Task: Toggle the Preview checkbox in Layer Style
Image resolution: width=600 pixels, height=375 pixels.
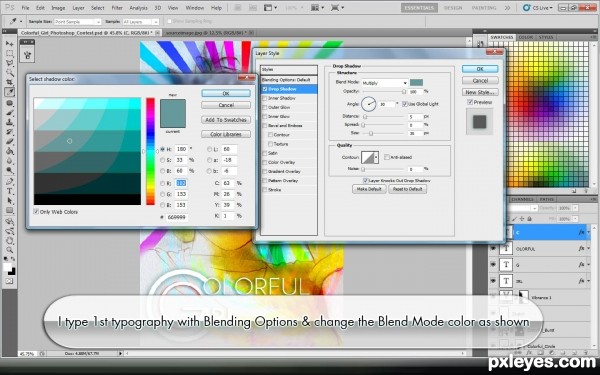Action: 470,102
